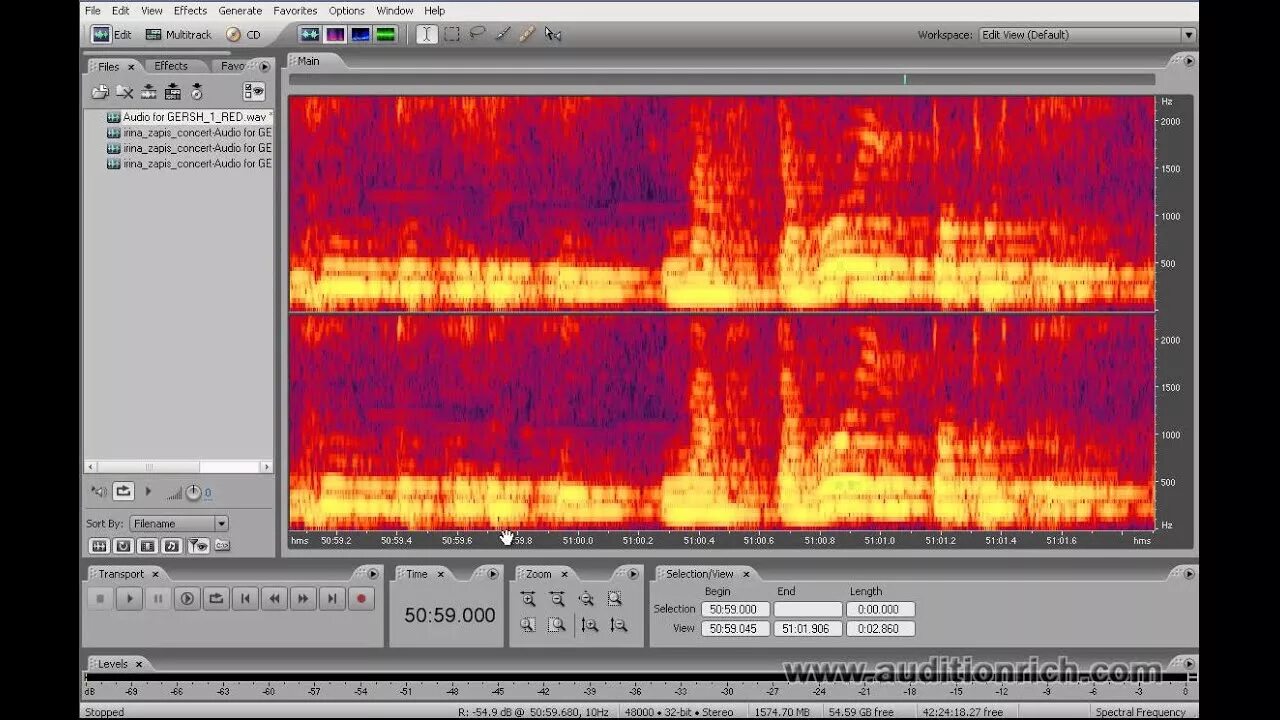
Task: Click Stop in Transport panel
Action: coord(100,599)
